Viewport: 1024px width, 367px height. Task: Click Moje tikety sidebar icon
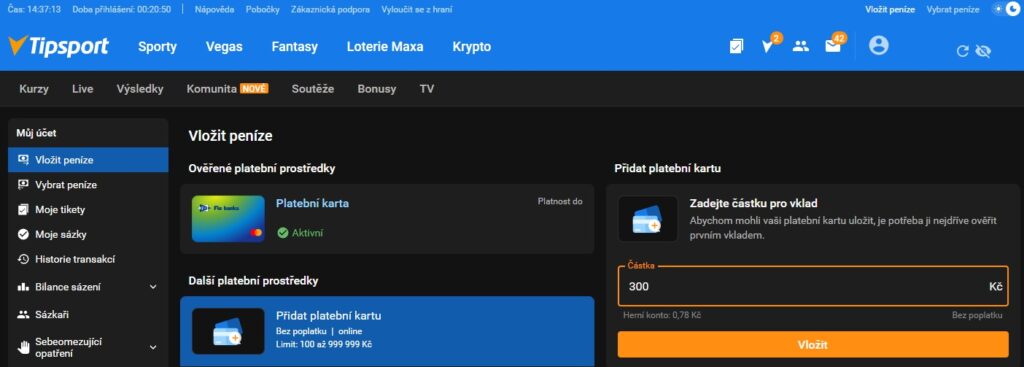click(x=24, y=210)
